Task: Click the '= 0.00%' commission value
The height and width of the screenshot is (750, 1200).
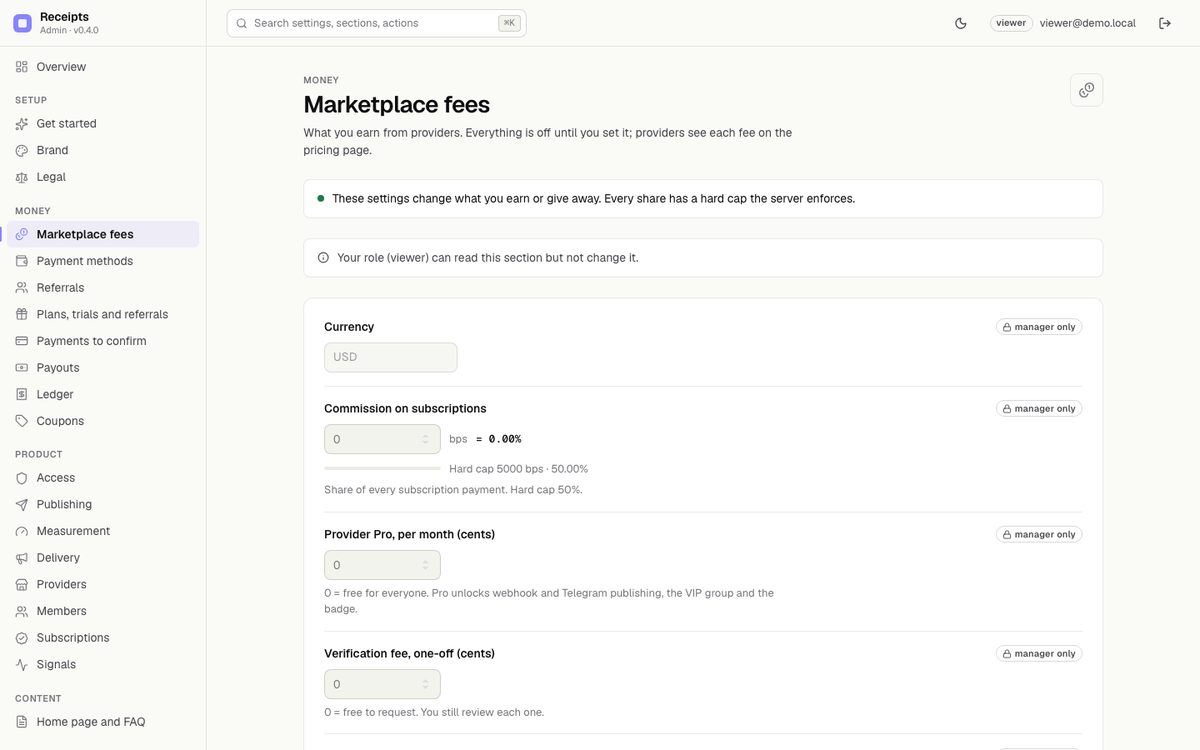Action: [x=498, y=439]
